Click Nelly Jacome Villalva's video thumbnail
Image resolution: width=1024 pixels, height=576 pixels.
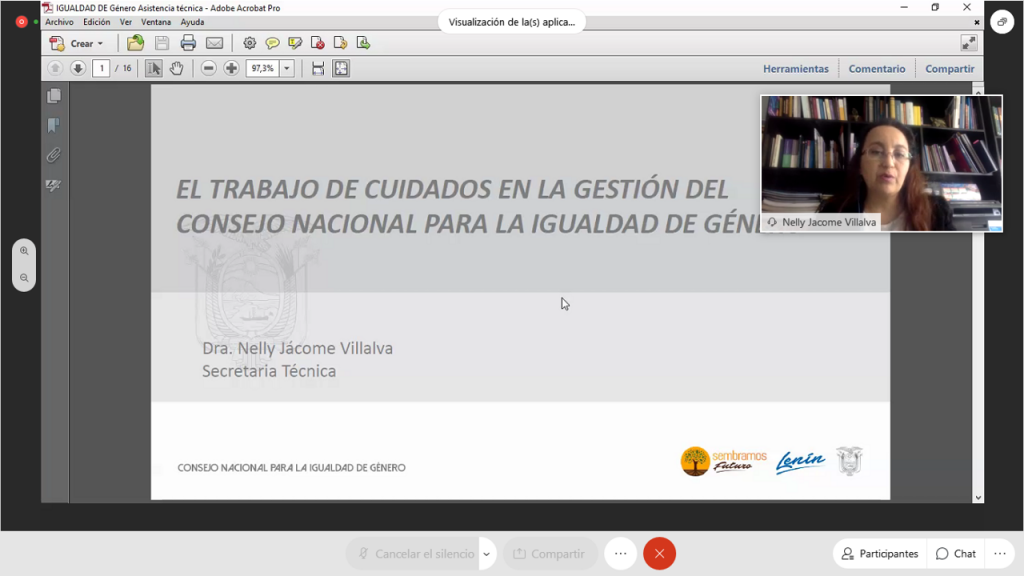882,163
